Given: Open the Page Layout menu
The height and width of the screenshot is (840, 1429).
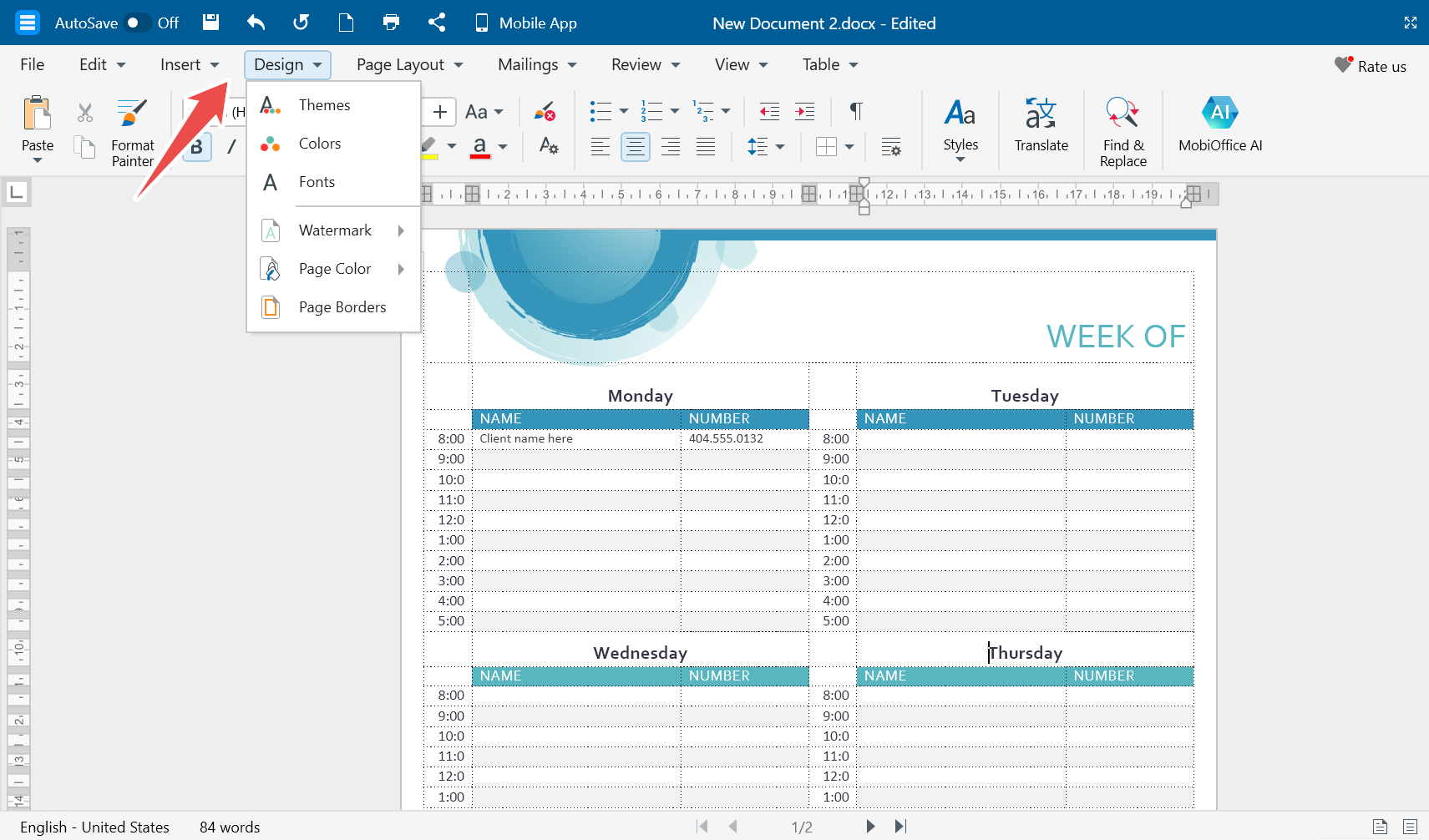Looking at the screenshot, I should point(409,65).
